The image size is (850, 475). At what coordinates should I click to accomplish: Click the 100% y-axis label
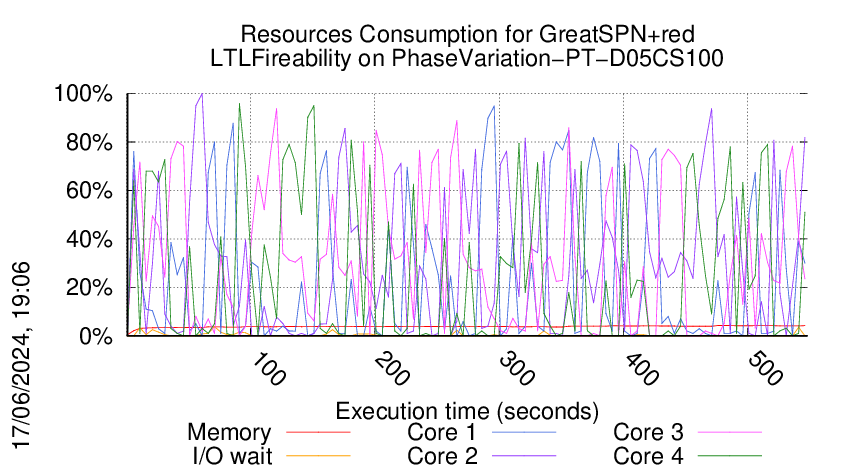[83, 94]
